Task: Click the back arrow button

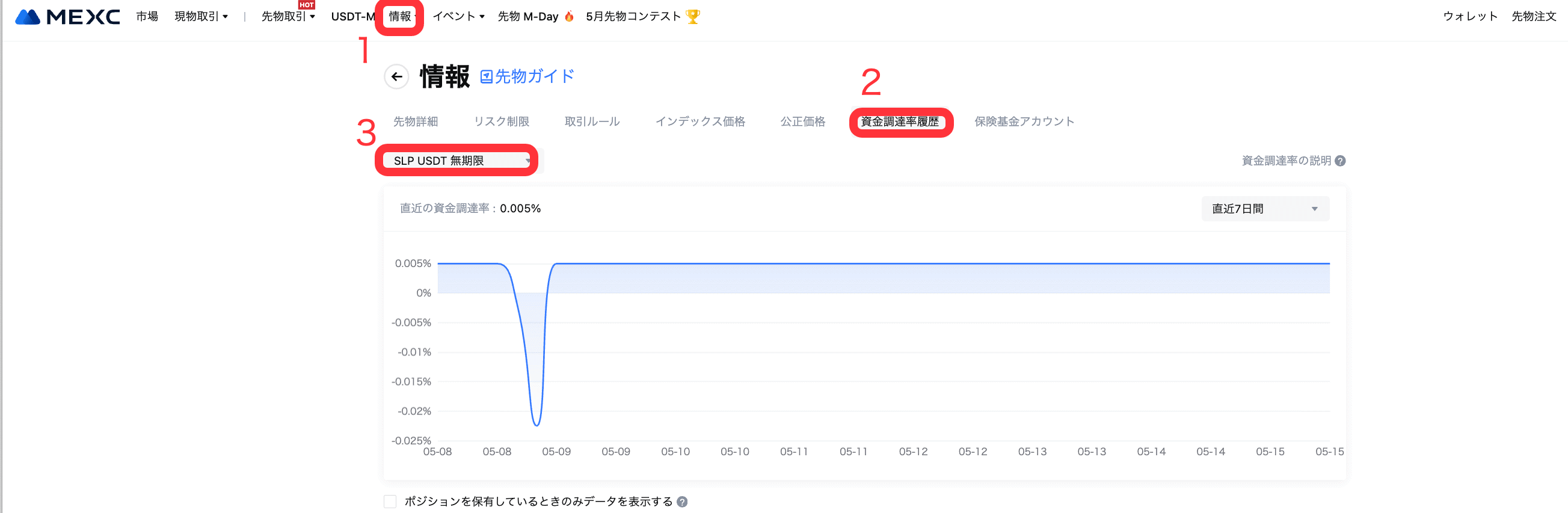Action: coord(396,76)
